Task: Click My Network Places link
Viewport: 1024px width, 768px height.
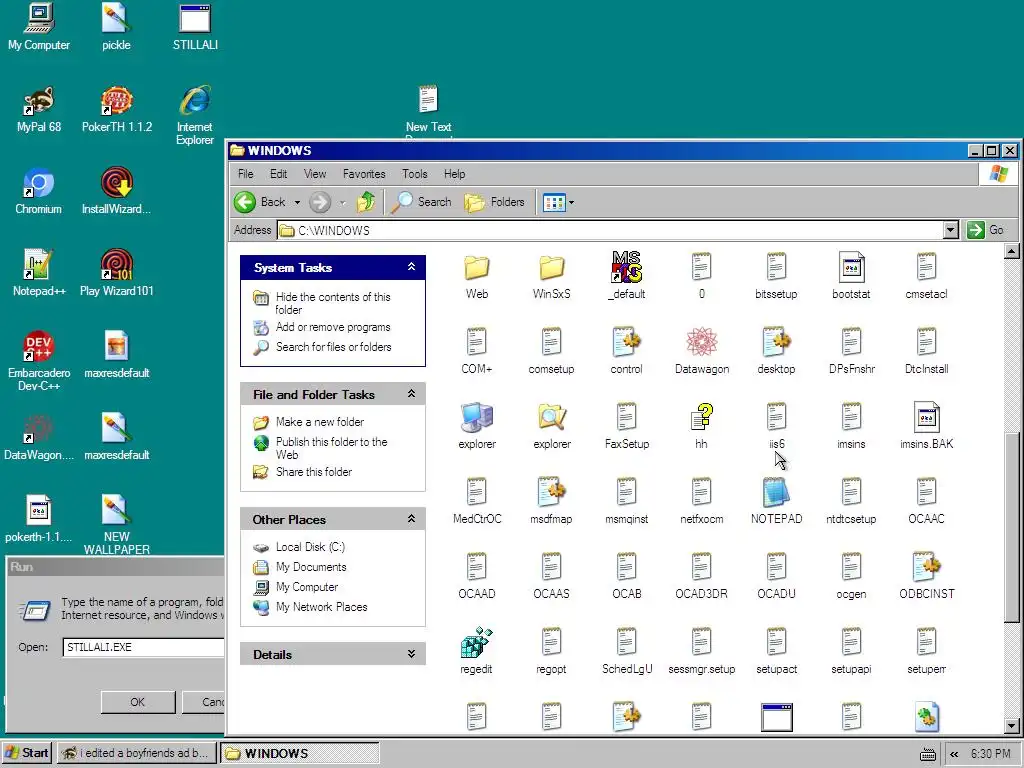Action: pyautogui.click(x=321, y=607)
